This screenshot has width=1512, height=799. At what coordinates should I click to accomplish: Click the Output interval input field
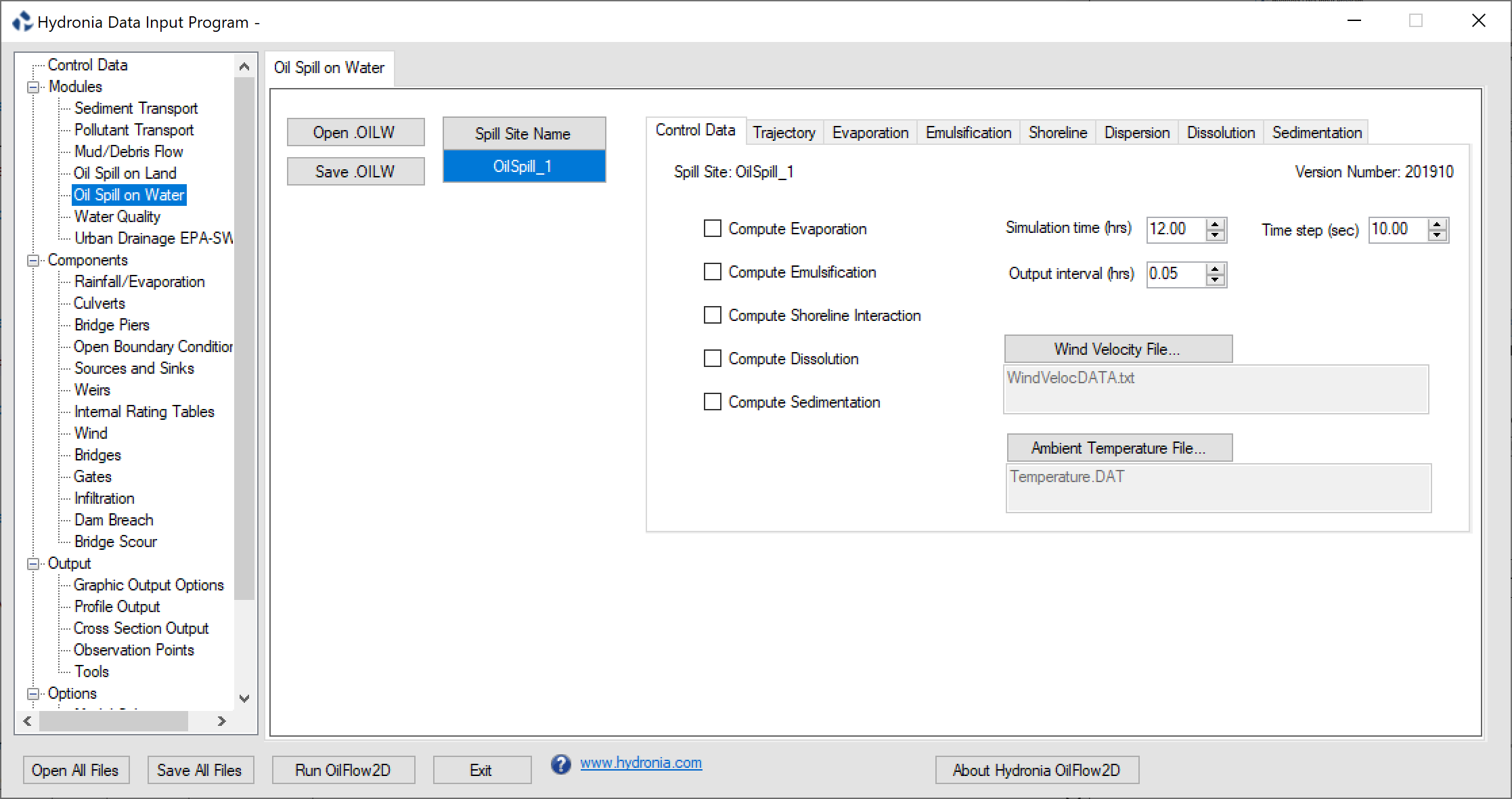click(x=1177, y=274)
